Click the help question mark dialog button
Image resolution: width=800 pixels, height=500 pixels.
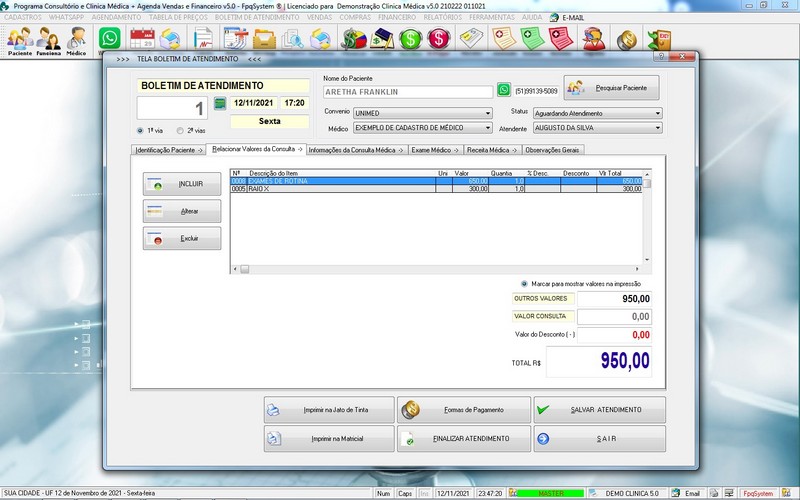(x=661, y=57)
